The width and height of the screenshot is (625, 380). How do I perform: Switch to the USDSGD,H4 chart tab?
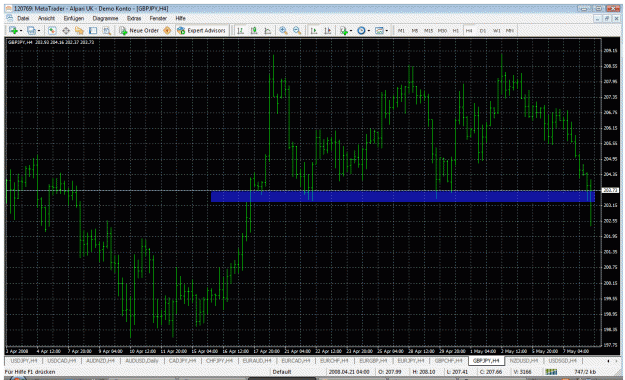click(x=562, y=361)
